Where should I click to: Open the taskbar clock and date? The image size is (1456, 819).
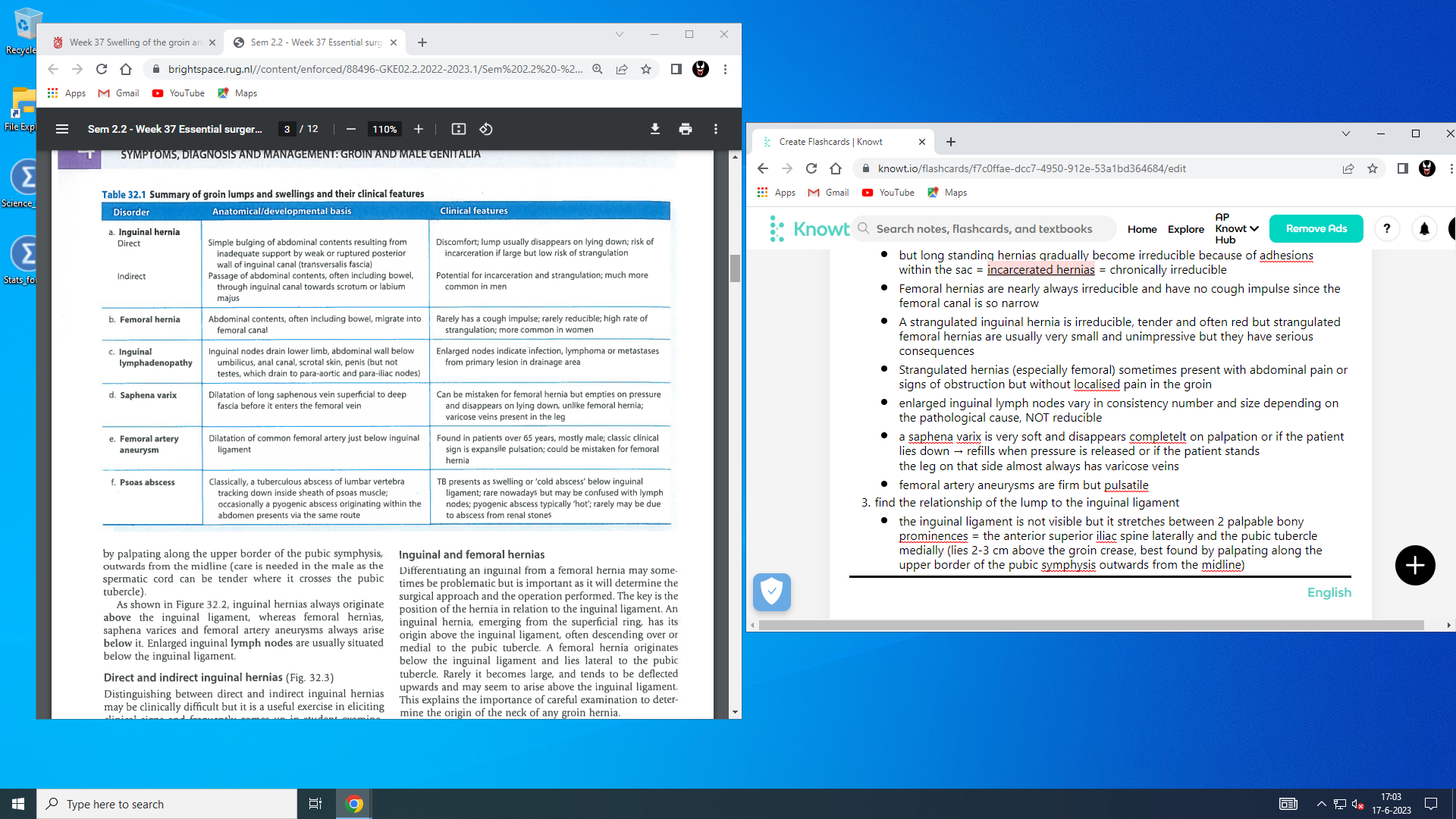(x=1392, y=804)
